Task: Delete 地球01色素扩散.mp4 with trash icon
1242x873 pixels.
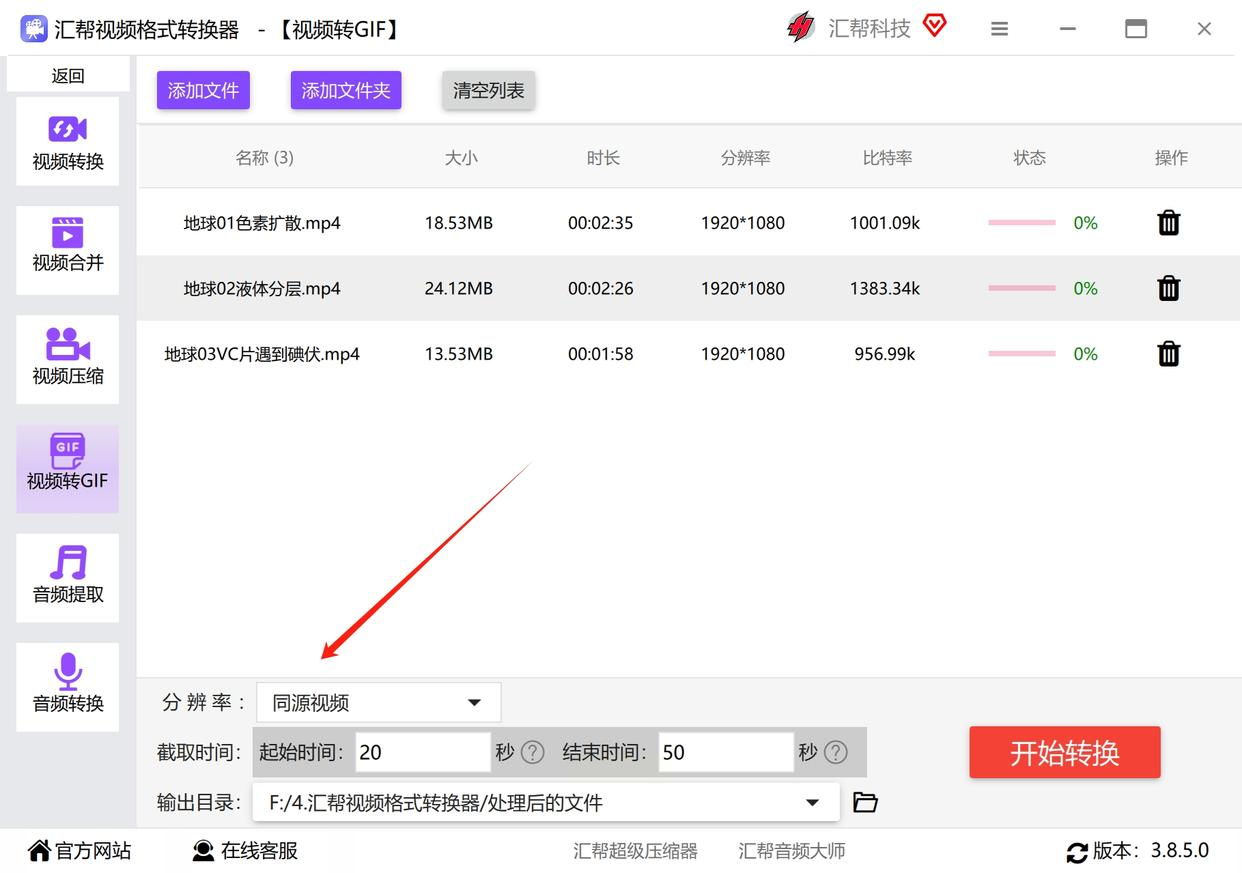Action: click(1168, 223)
